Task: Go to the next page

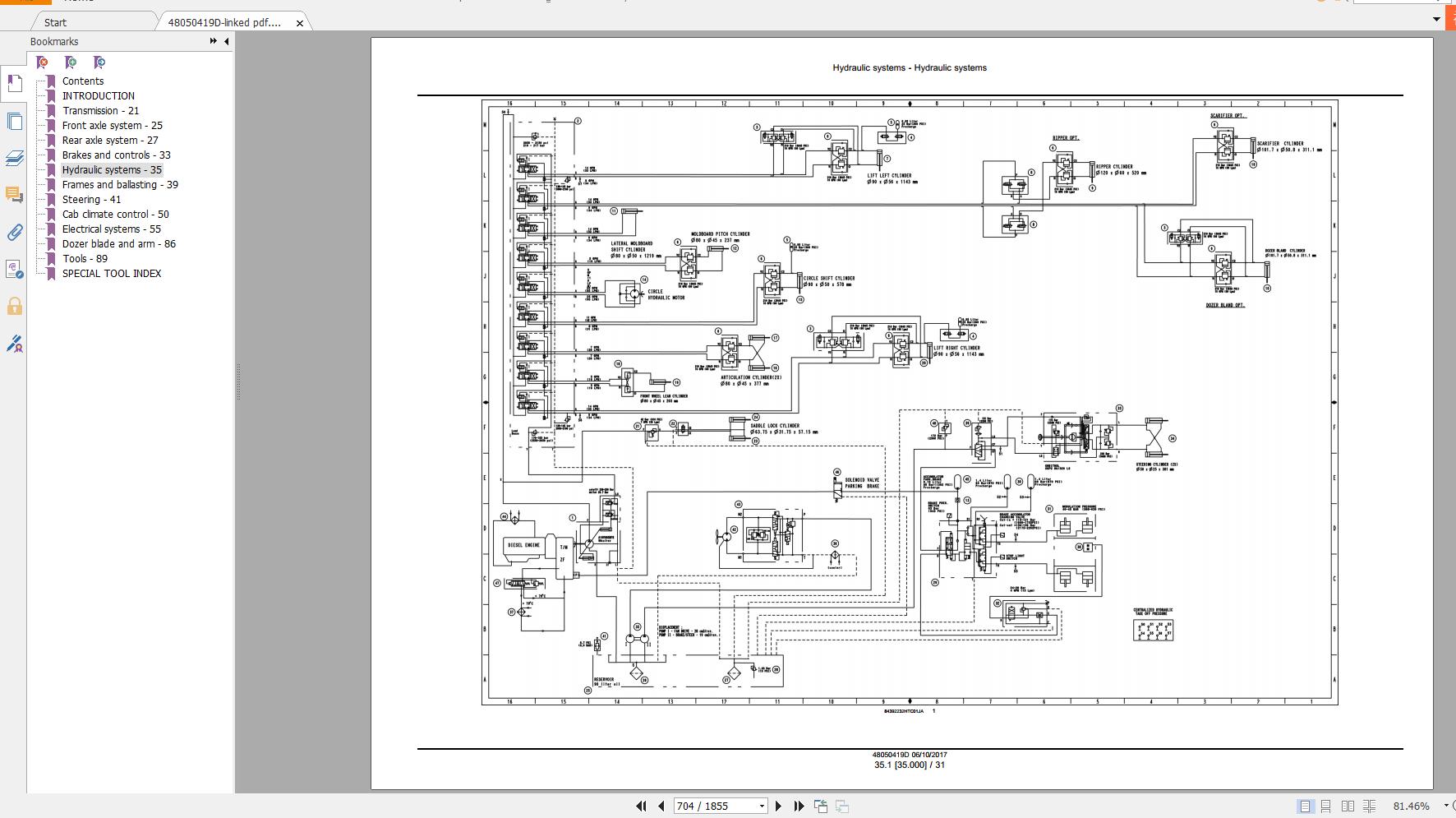Action: [778, 806]
